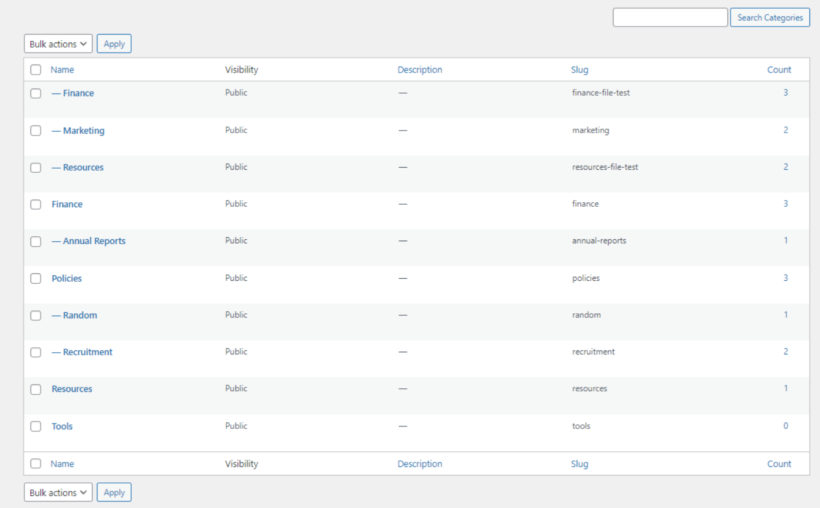
Task: Click the Visibility column heading in the table header
Action: point(241,70)
